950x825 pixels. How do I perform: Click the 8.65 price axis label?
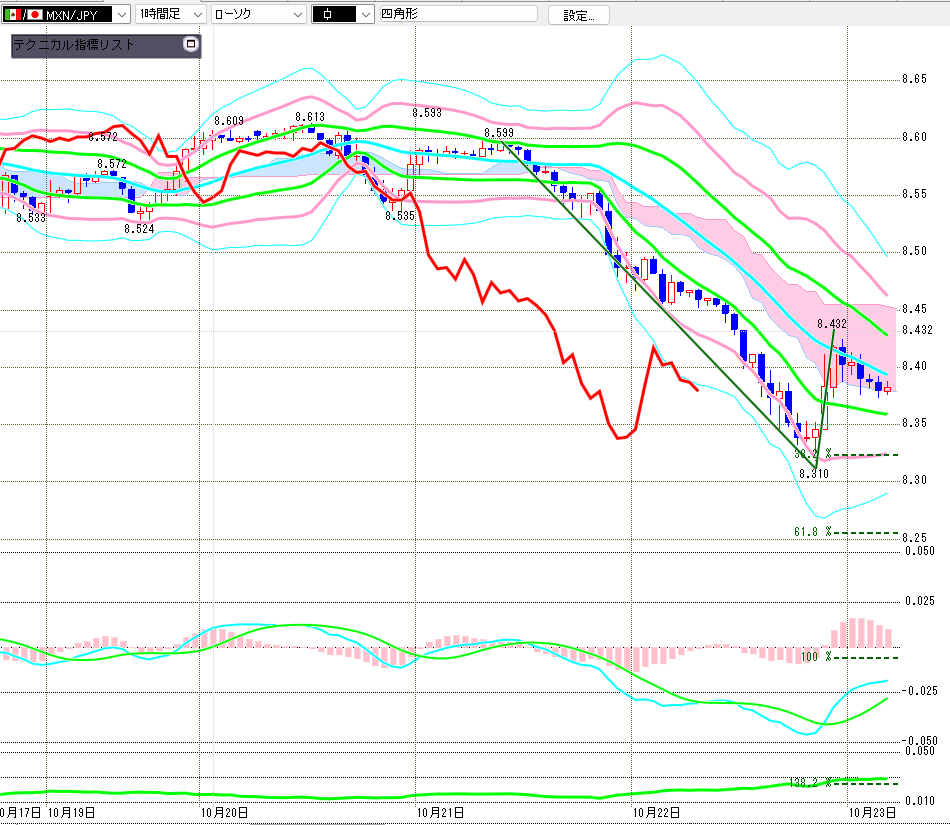coord(914,79)
